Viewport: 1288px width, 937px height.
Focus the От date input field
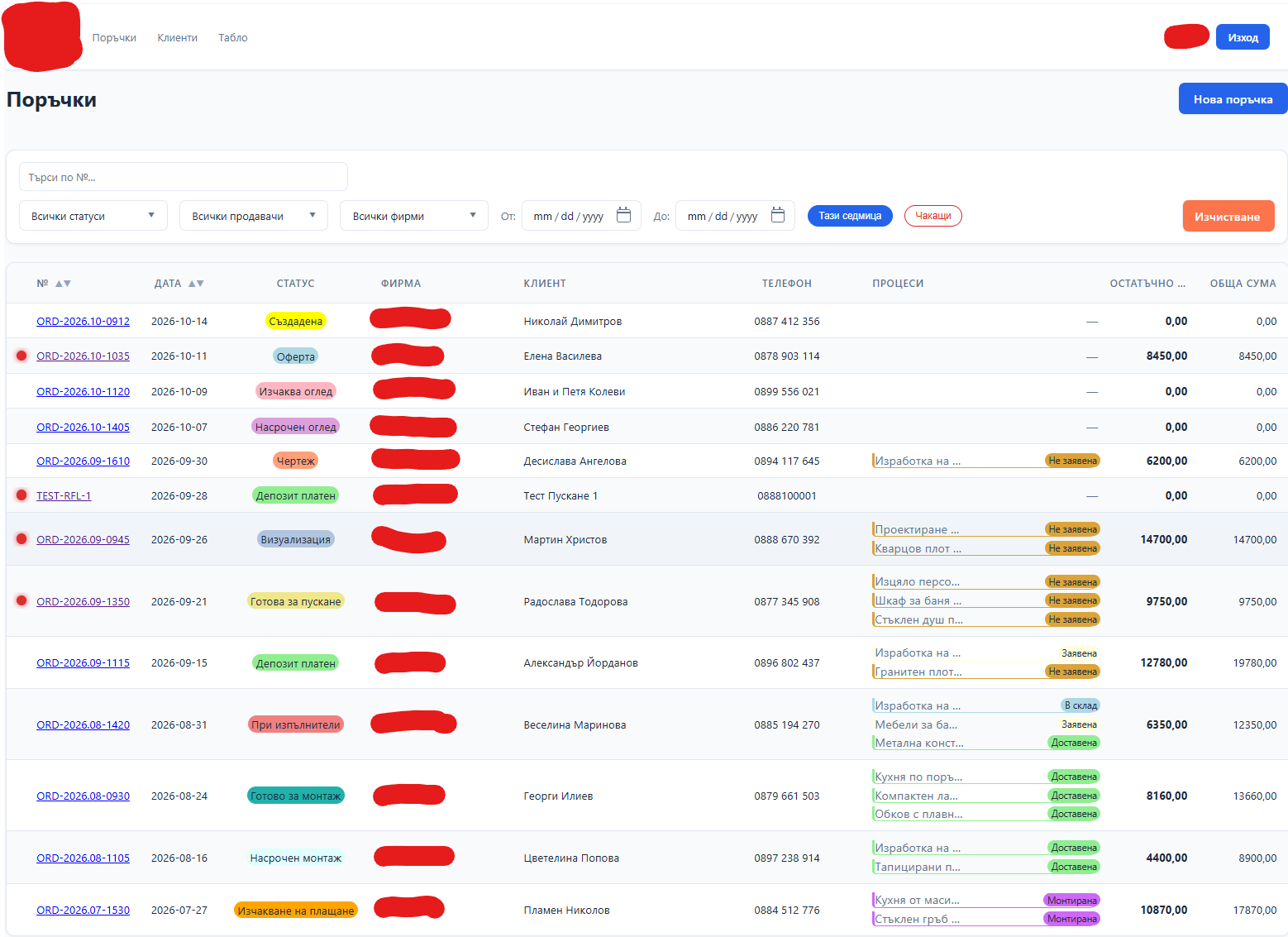581,216
